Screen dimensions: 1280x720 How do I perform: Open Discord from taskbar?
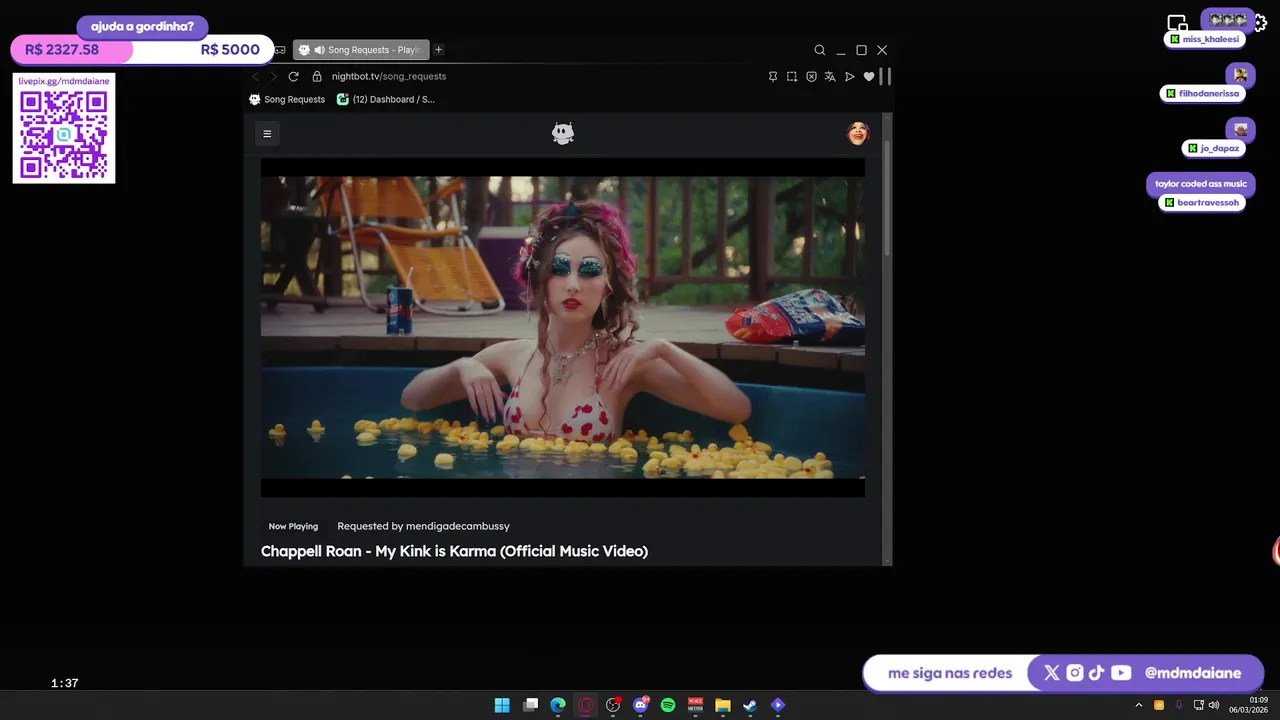[641, 705]
